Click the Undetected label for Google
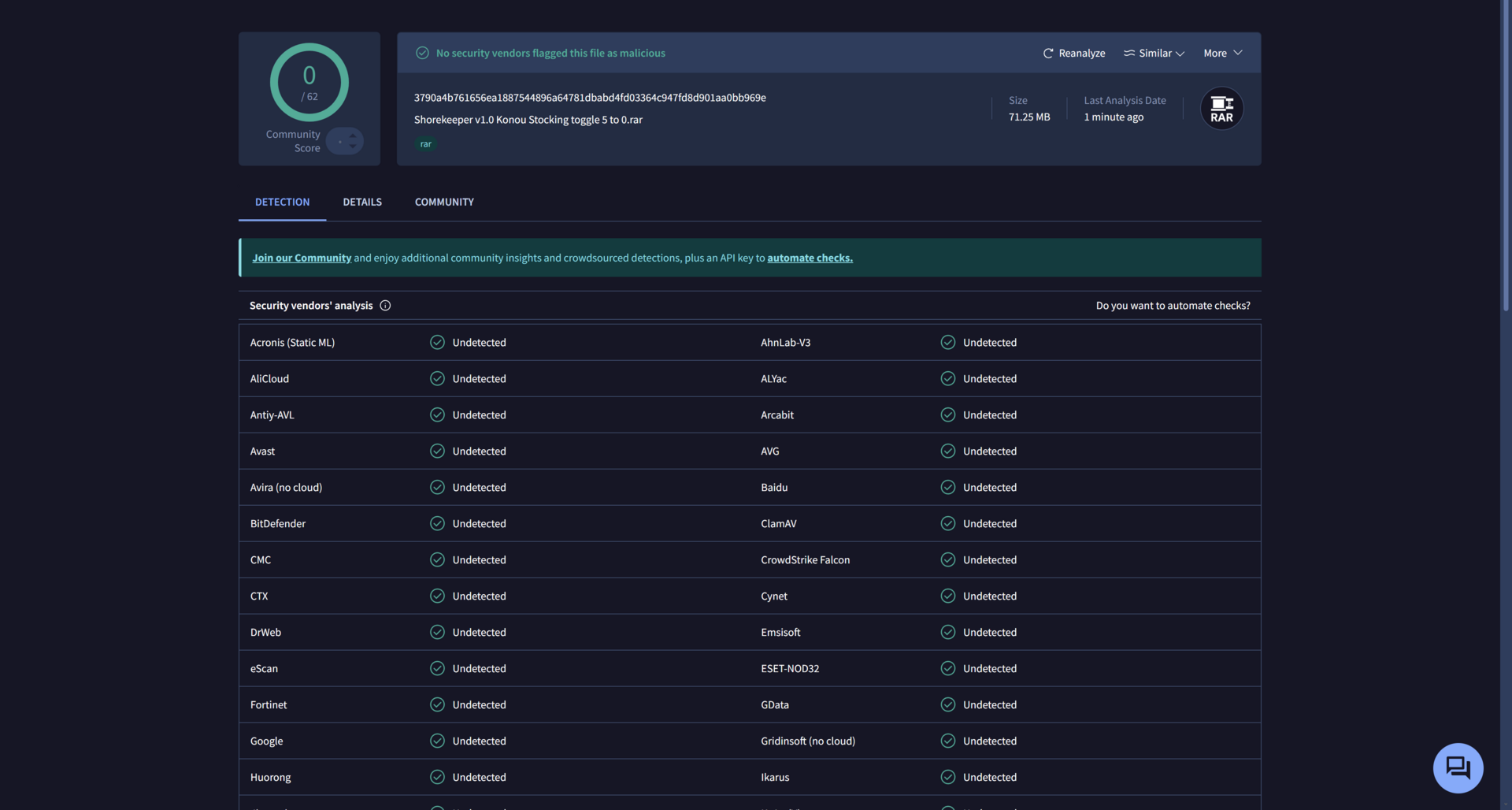Viewport: 1512px width, 810px height. (479, 741)
